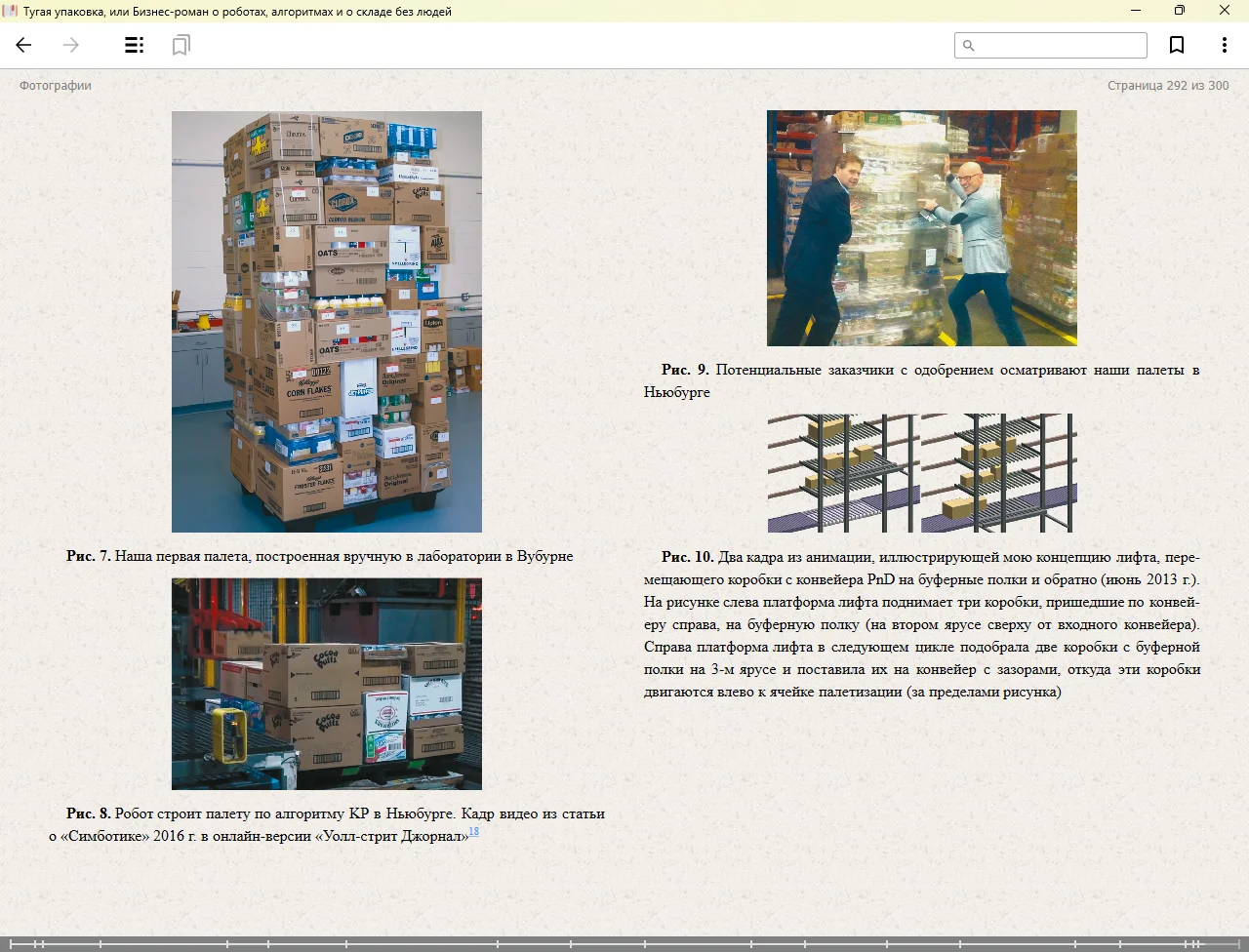
Task: Click the 'Страница 292 из 300' page indicator
Action: (x=1168, y=86)
